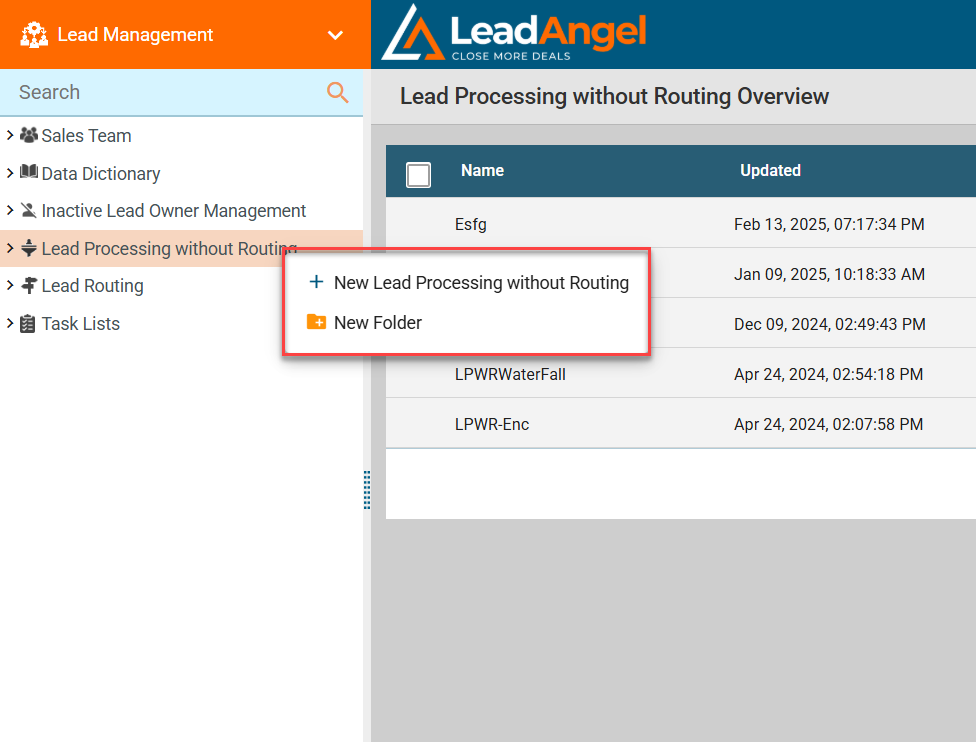Expand the Task Lists tree node
Viewport: 976px width, 742px height.
click(10, 323)
